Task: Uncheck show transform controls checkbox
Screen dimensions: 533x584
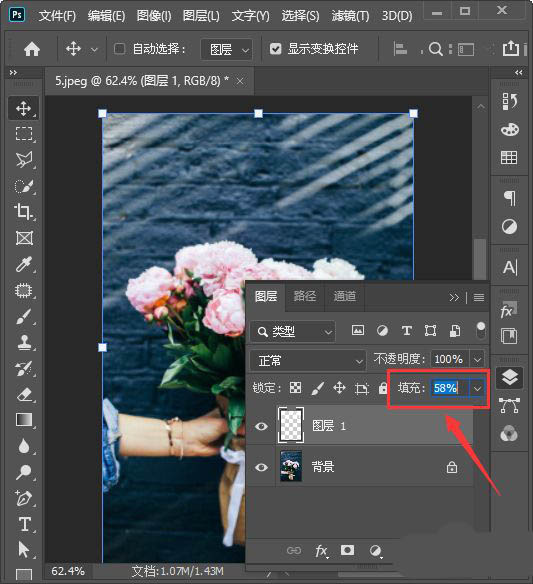Action: 276,49
